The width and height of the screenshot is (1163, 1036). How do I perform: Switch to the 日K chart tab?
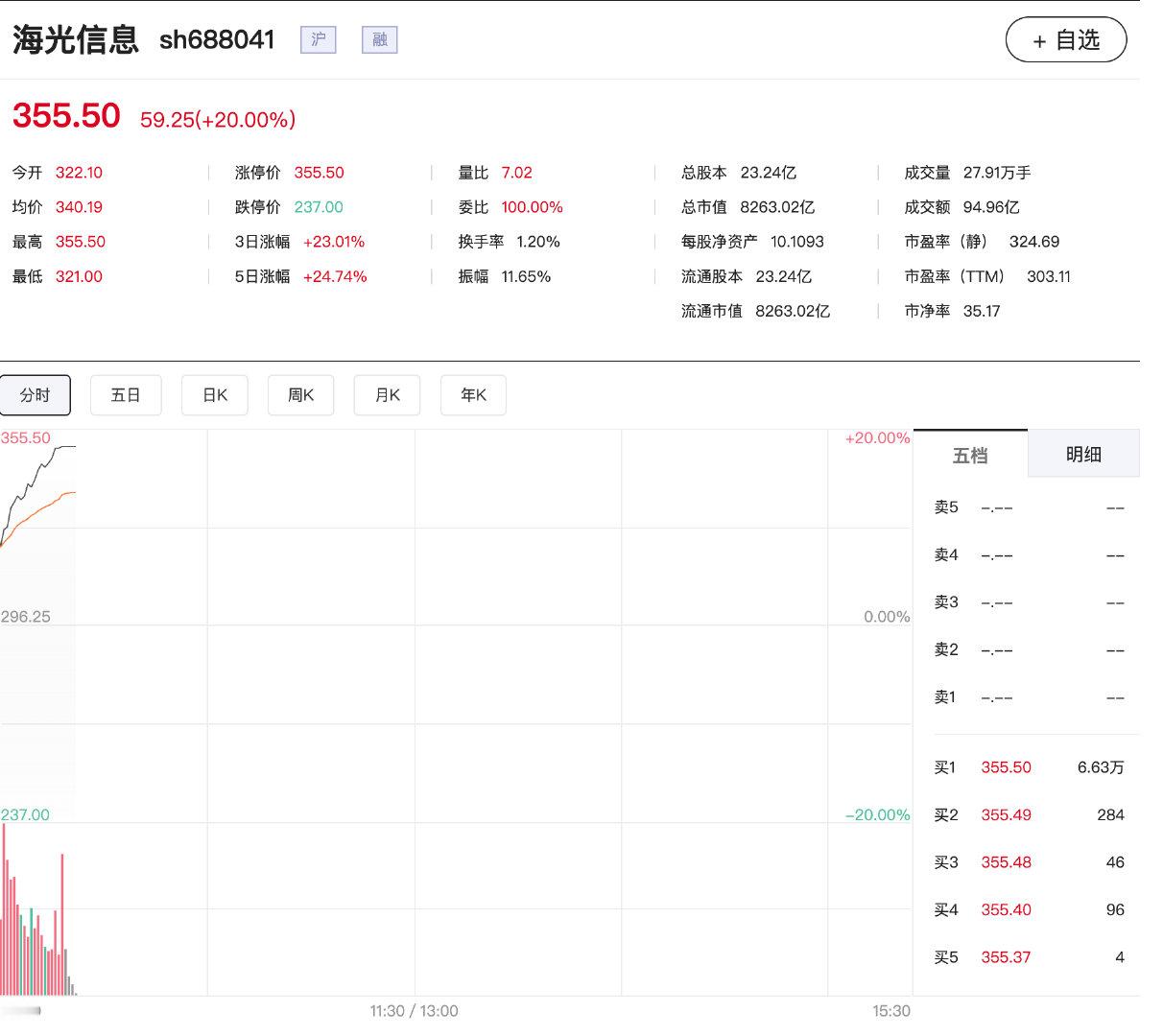click(x=215, y=395)
